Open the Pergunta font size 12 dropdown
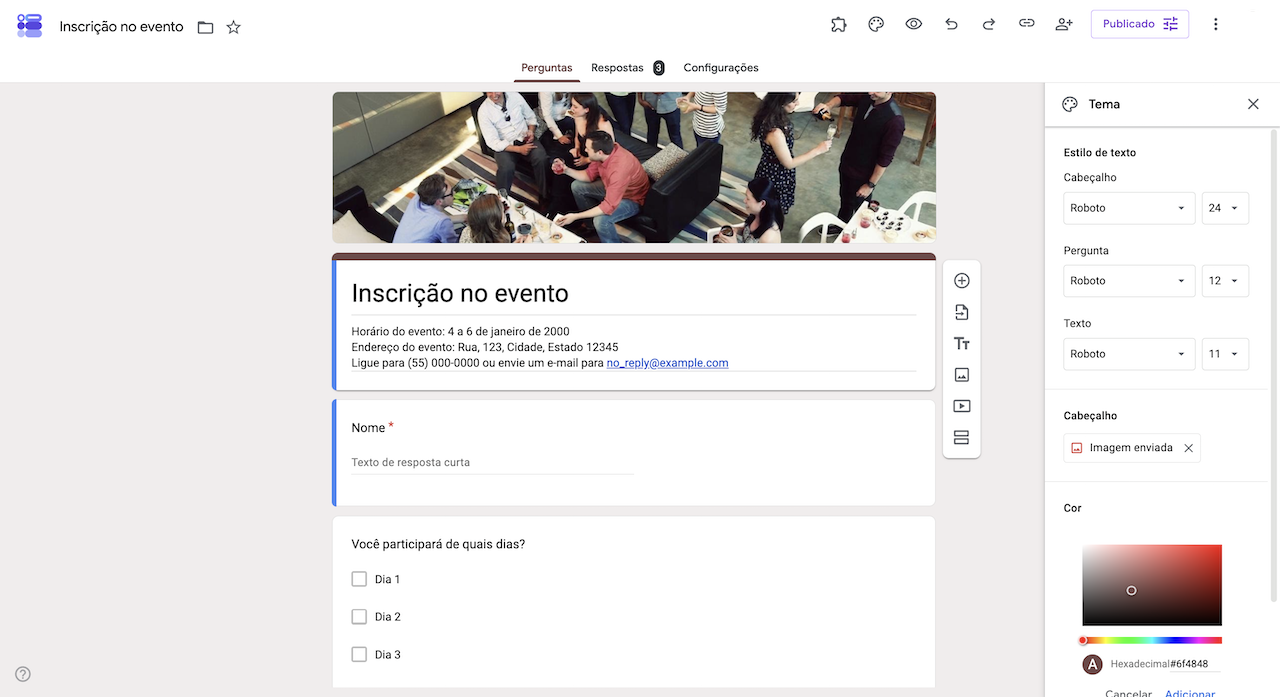Image resolution: width=1280 pixels, height=697 pixels. (x=1225, y=281)
